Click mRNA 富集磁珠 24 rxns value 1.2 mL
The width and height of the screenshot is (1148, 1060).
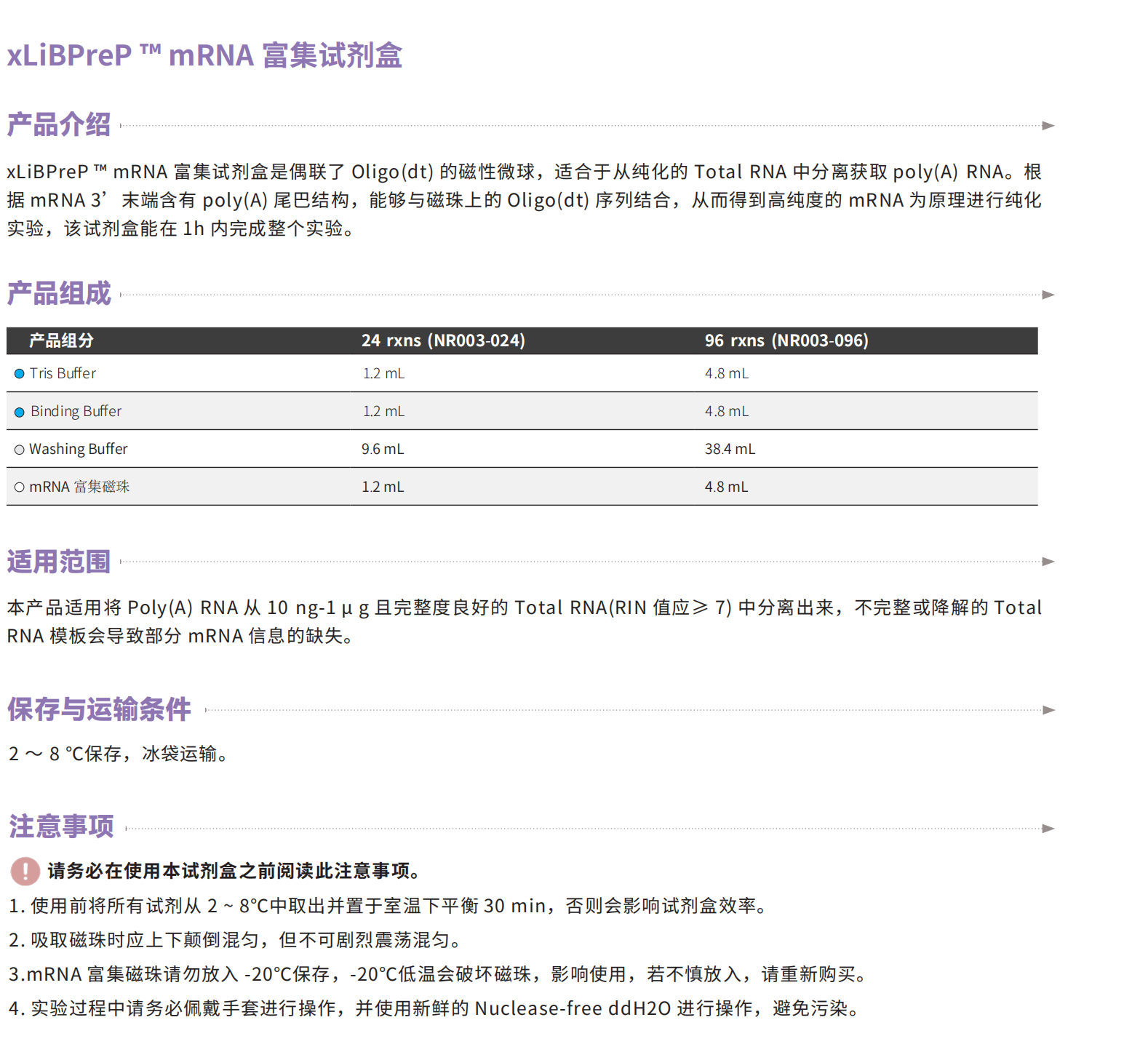(x=383, y=487)
